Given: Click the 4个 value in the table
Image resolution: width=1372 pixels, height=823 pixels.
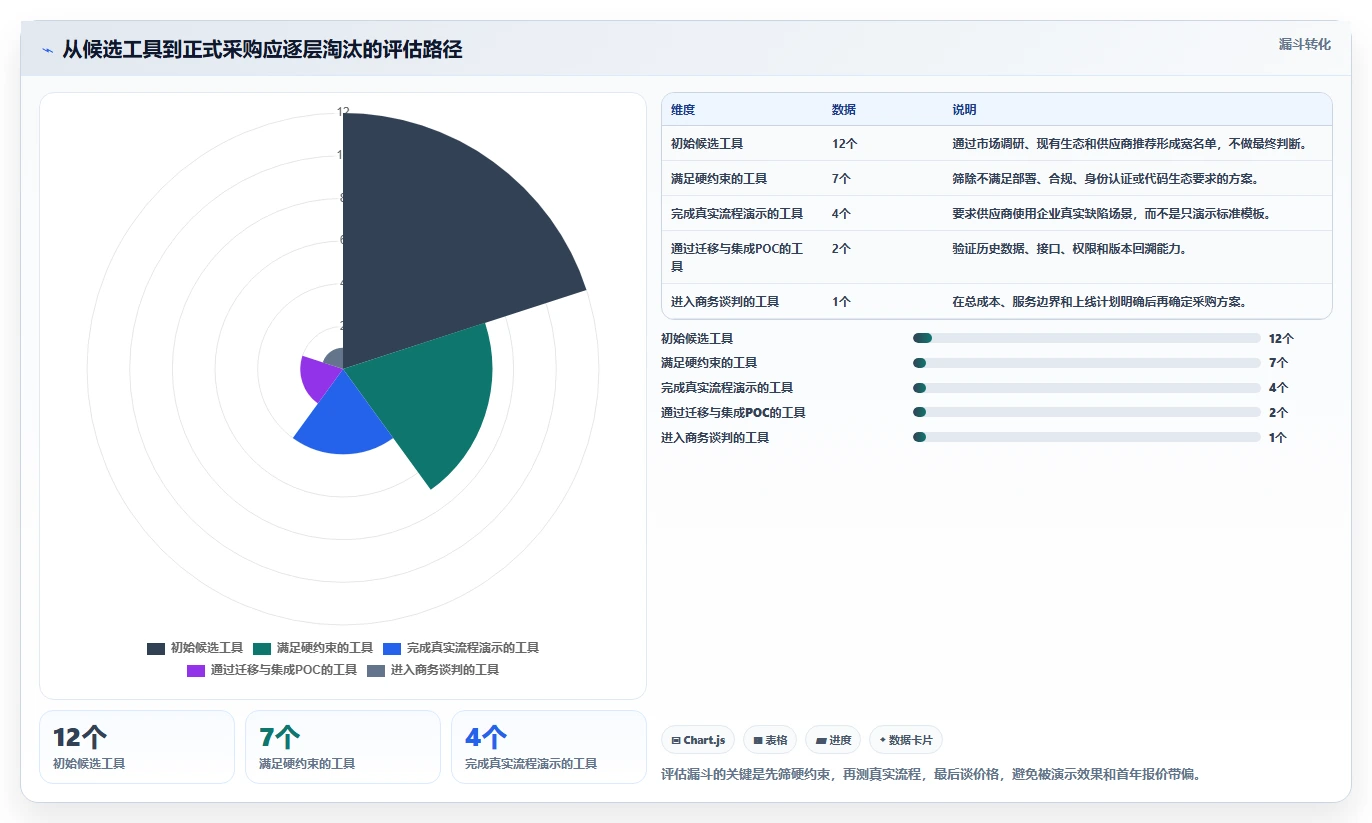Looking at the screenshot, I should pyautogui.click(x=841, y=214).
